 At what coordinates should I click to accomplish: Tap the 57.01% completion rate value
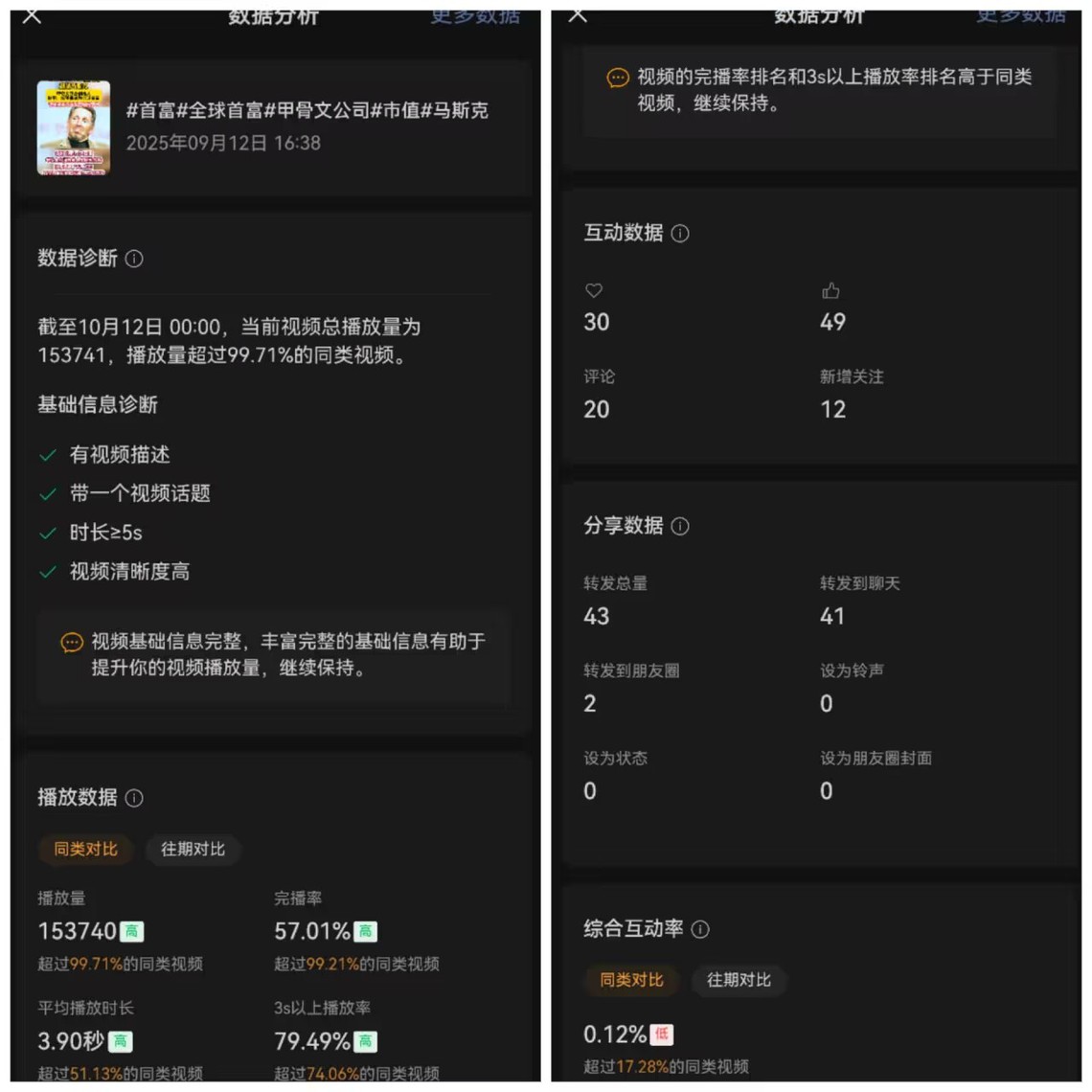(312, 931)
